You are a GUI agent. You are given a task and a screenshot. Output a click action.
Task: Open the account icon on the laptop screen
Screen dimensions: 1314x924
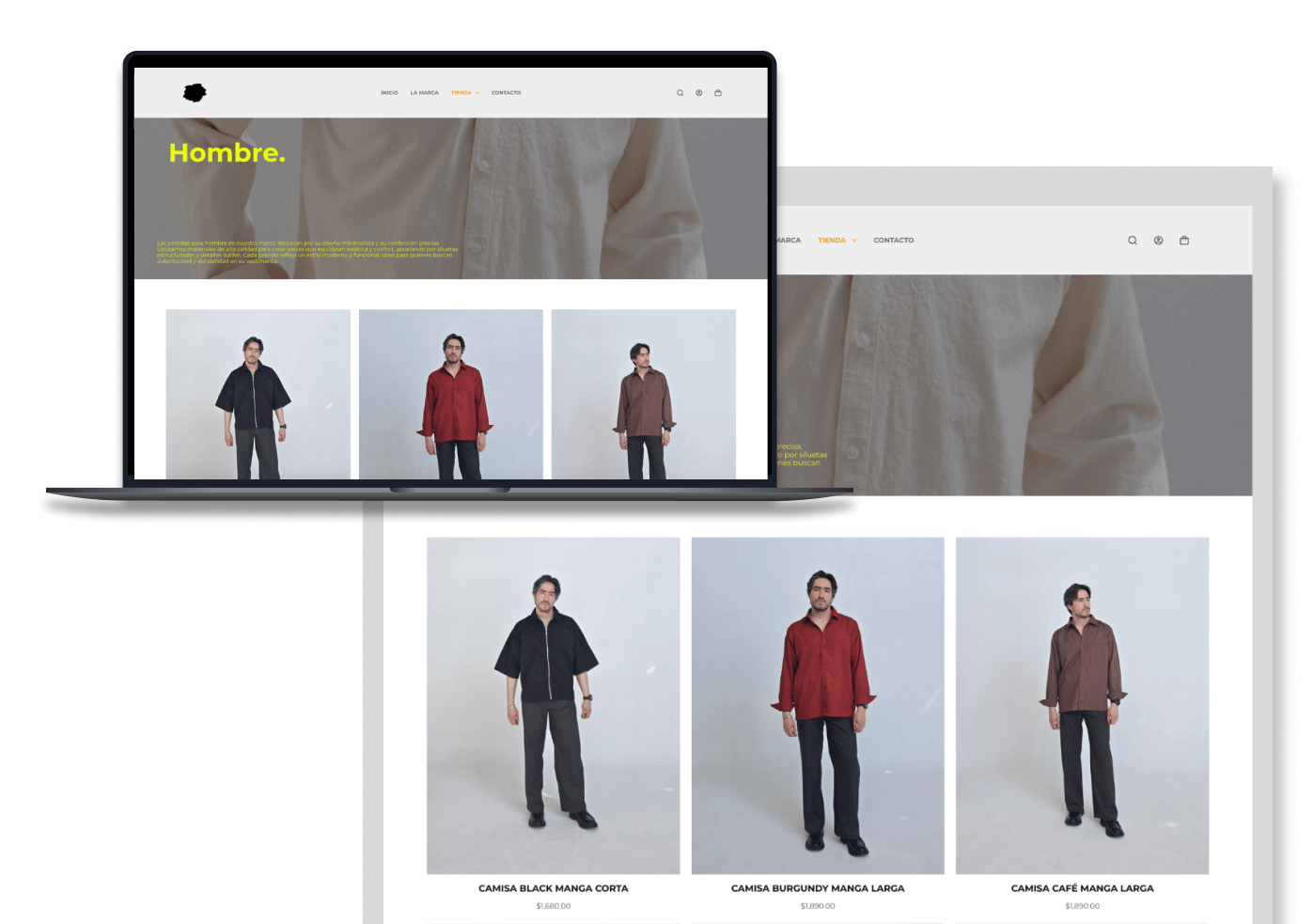pos(698,93)
